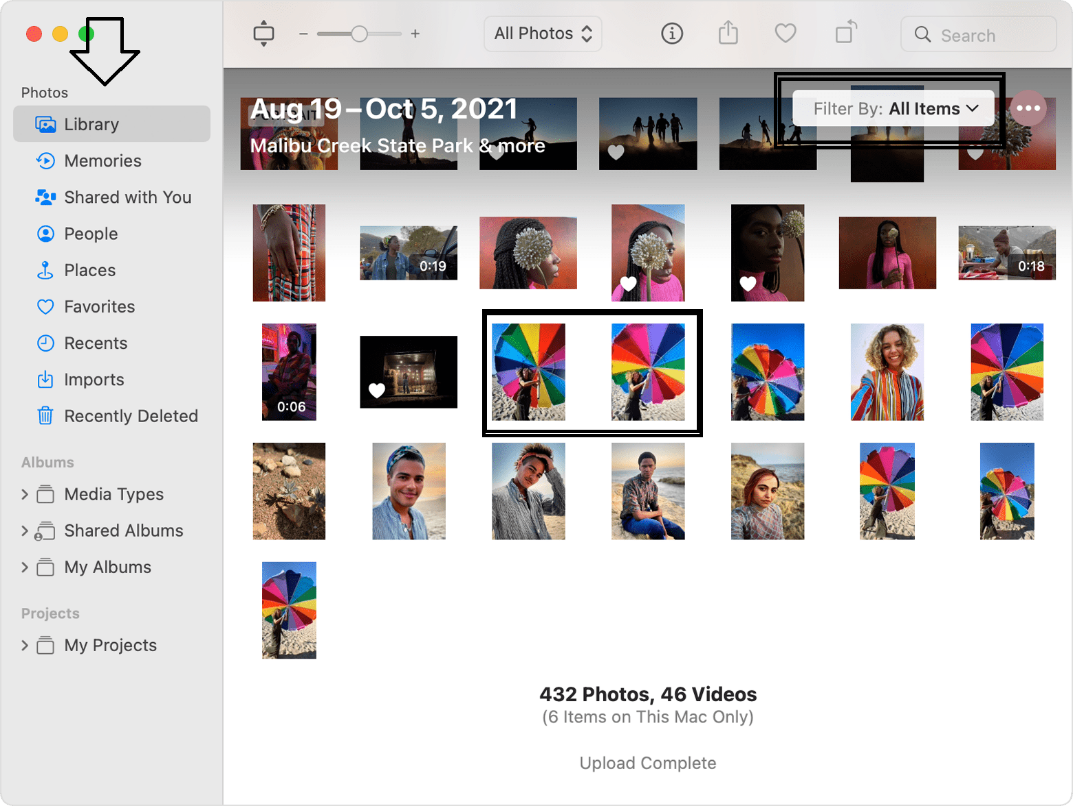Toggle the heart on the dark storefront photo

[x=377, y=392]
